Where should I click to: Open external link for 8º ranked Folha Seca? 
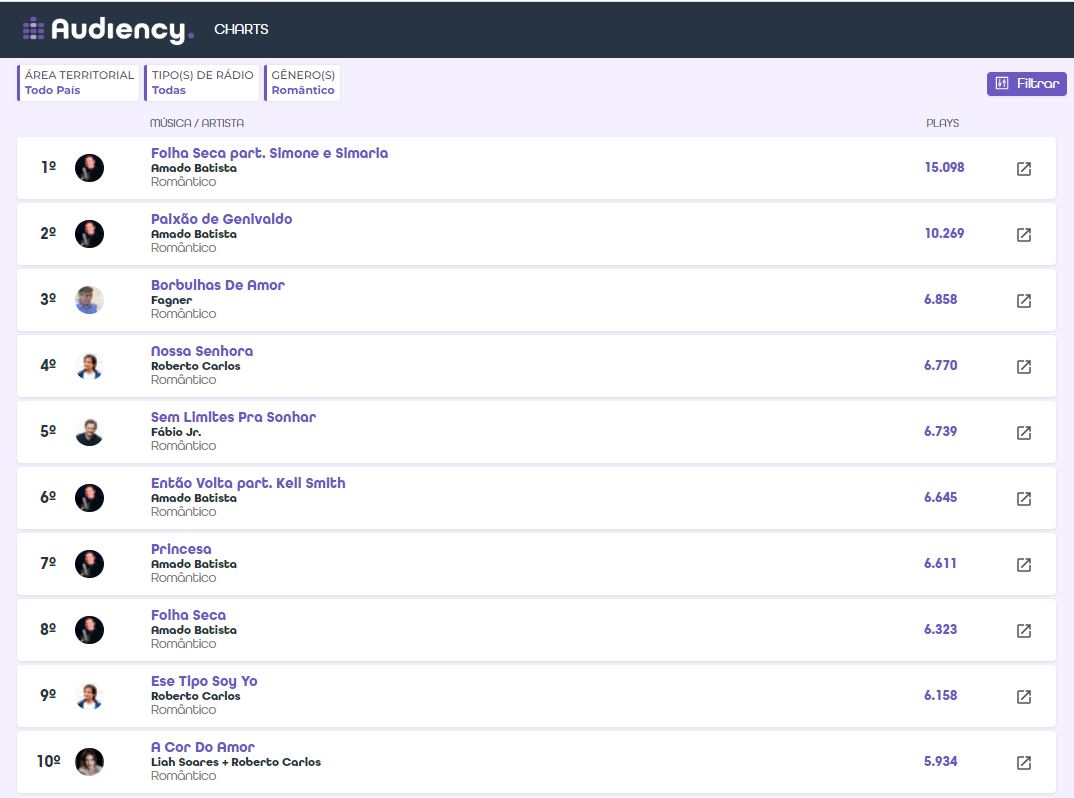1023,630
